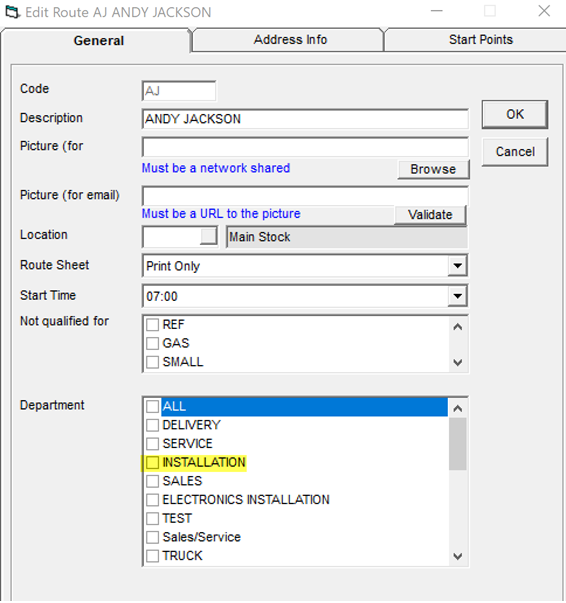Screen dimensions: 566x603
Task: Open the Start Points tab
Action: [x=481, y=40]
